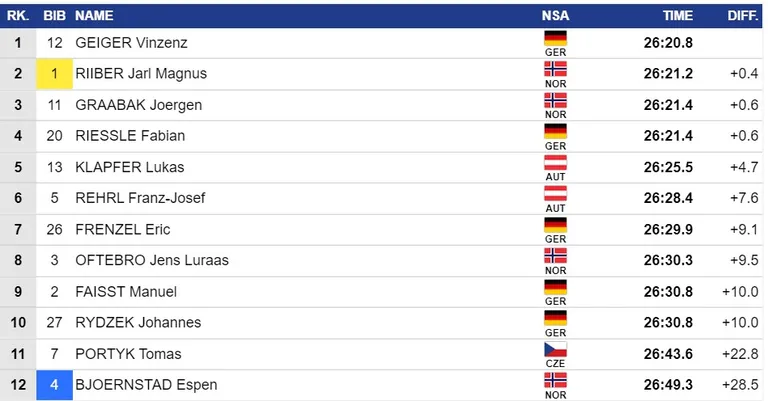Click the NAME column header
The image size is (768, 401).
(94, 16)
